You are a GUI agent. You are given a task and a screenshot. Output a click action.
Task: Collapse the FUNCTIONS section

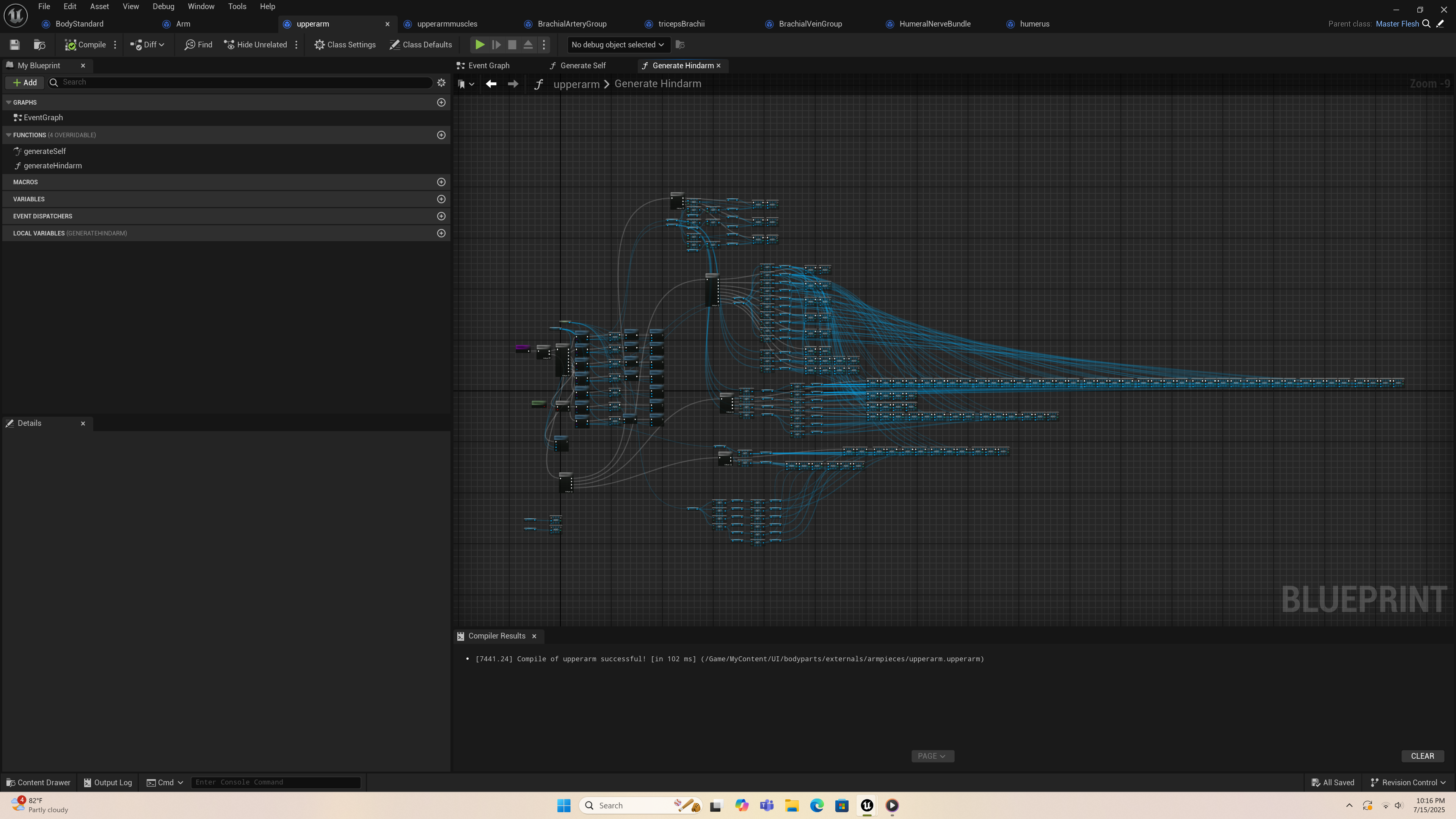tap(8, 135)
